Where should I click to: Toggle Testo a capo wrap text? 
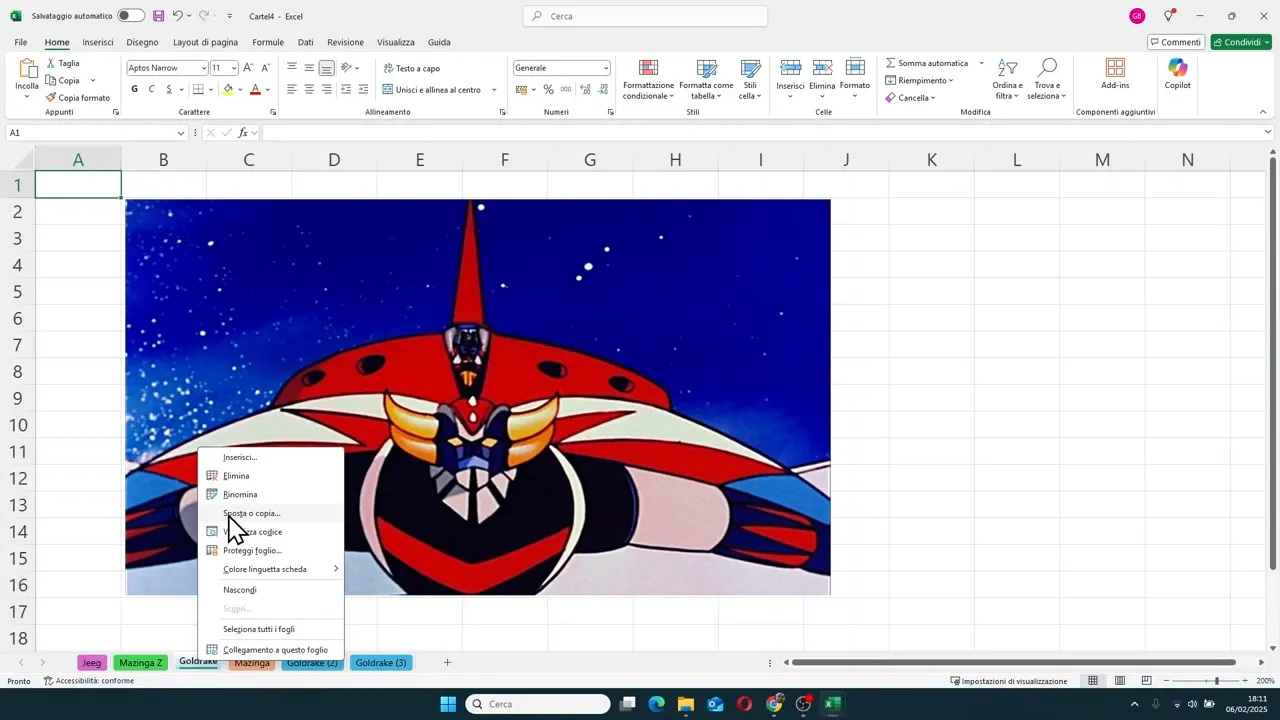click(x=411, y=68)
